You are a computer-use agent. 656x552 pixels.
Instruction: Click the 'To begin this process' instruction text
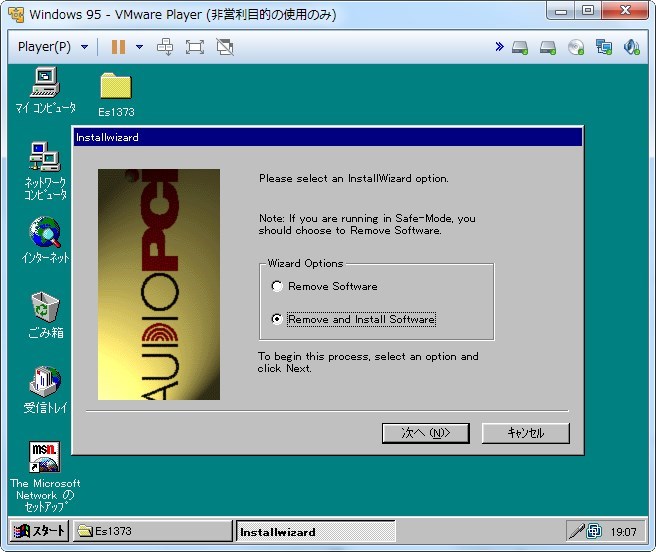[x=368, y=362]
